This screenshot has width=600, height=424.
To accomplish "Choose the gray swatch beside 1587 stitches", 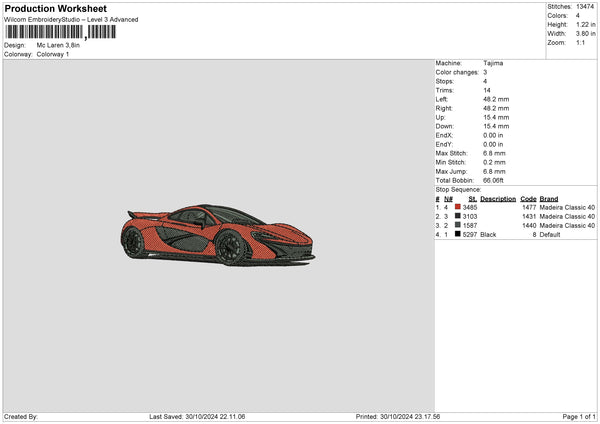I will (458, 225).
